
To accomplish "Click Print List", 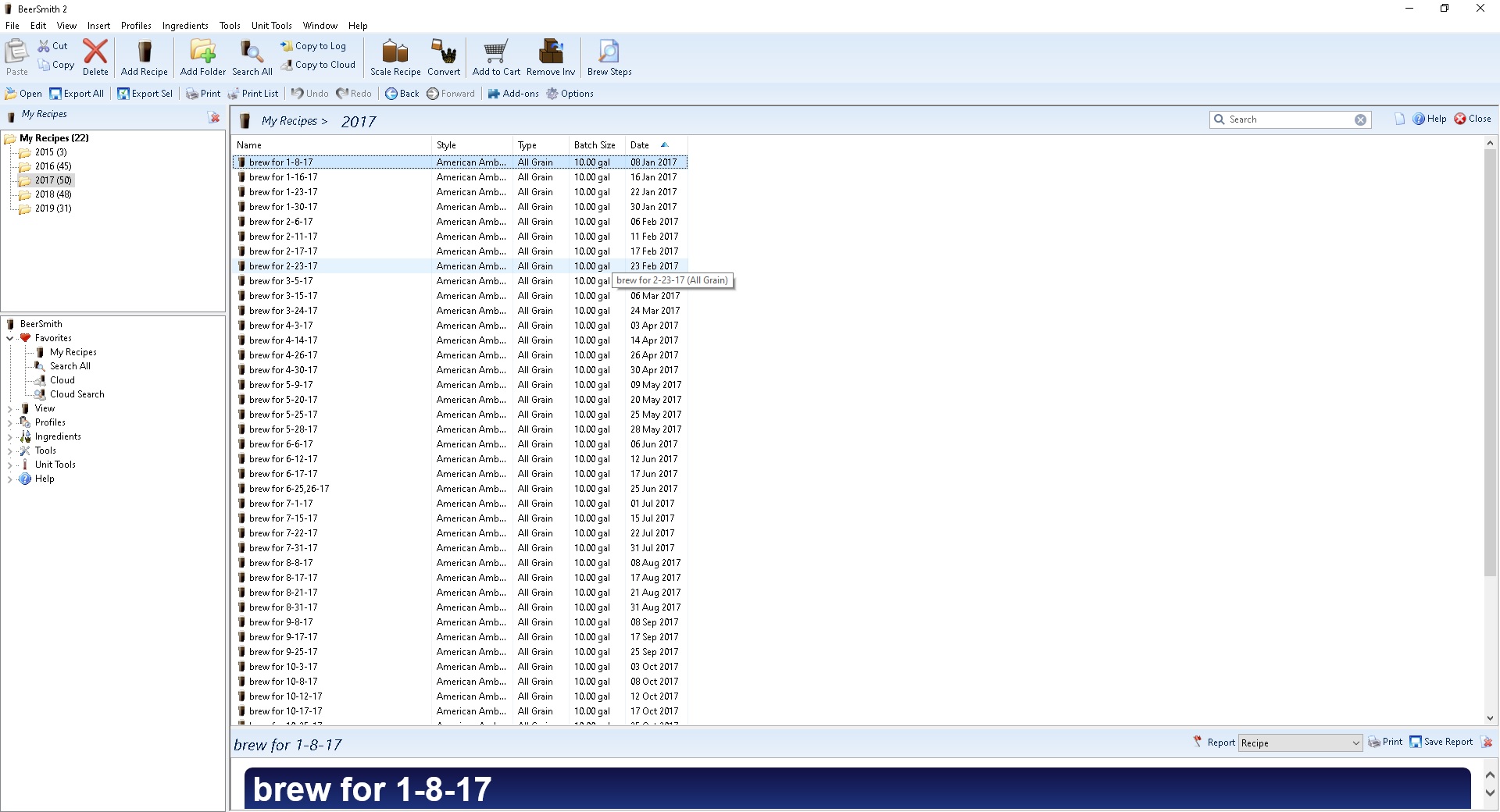I will click(253, 94).
